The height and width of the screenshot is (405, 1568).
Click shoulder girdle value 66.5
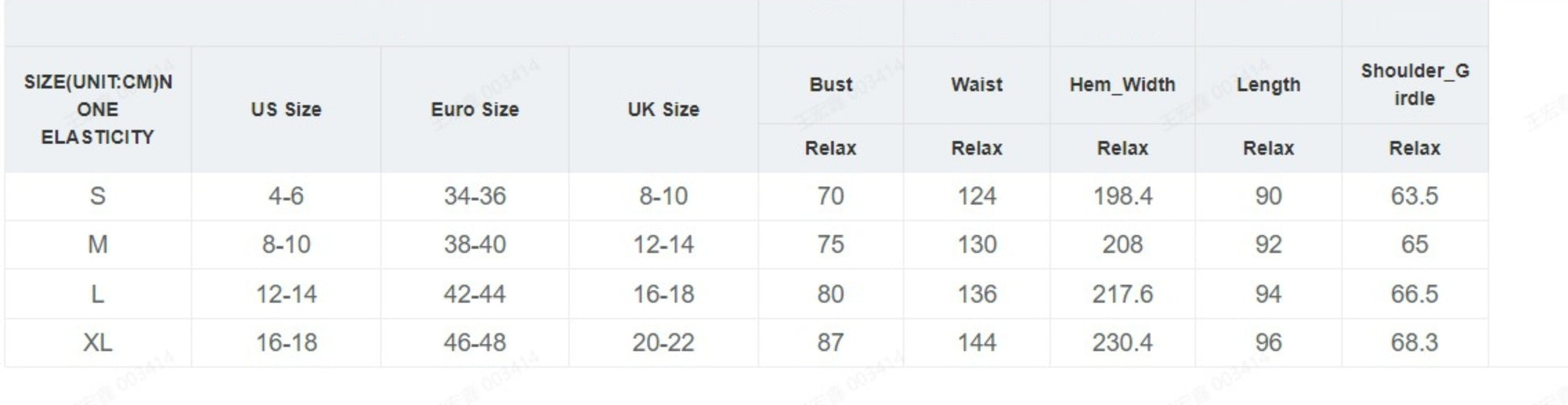1414,294
